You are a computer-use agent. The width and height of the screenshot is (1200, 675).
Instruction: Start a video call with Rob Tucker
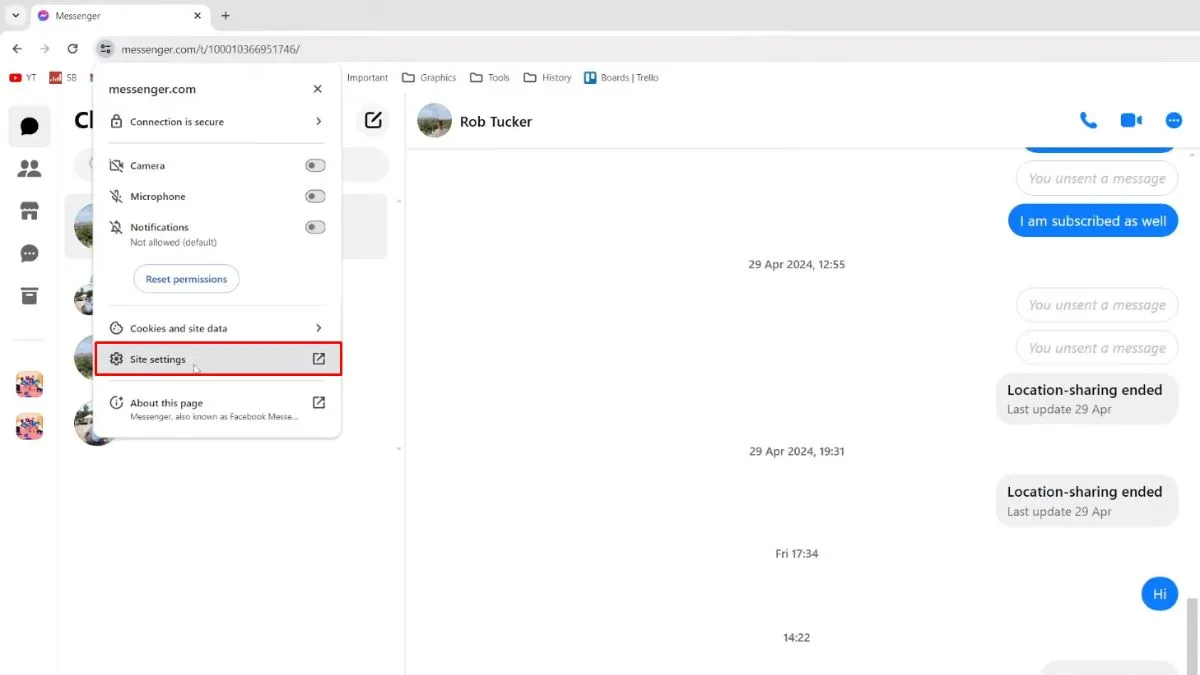(x=1130, y=120)
